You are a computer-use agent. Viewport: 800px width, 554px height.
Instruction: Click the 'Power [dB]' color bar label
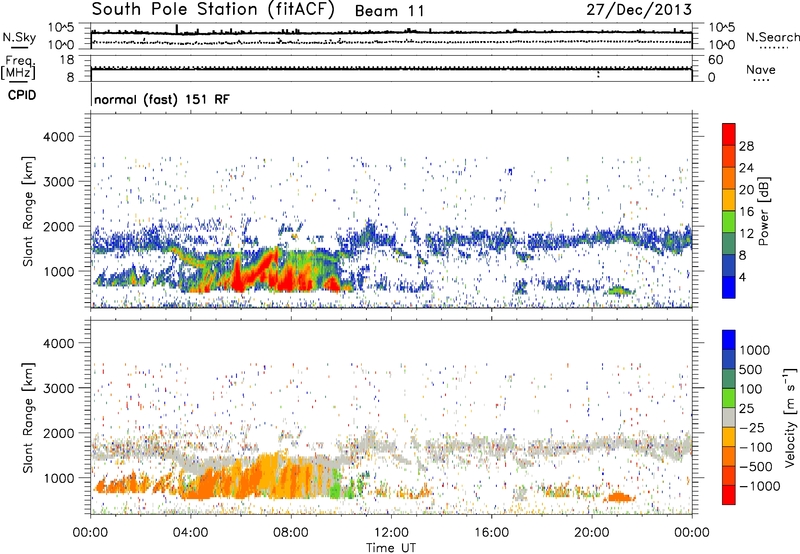point(764,211)
